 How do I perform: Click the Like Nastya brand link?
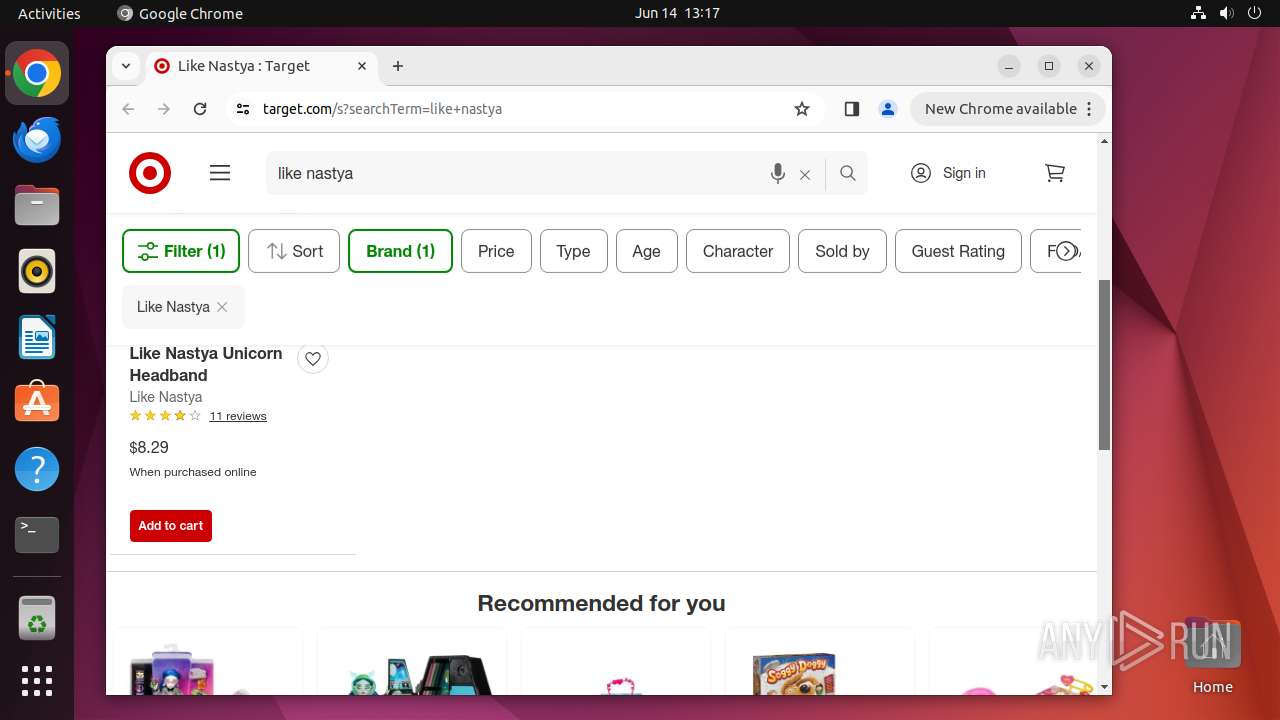pos(166,397)
